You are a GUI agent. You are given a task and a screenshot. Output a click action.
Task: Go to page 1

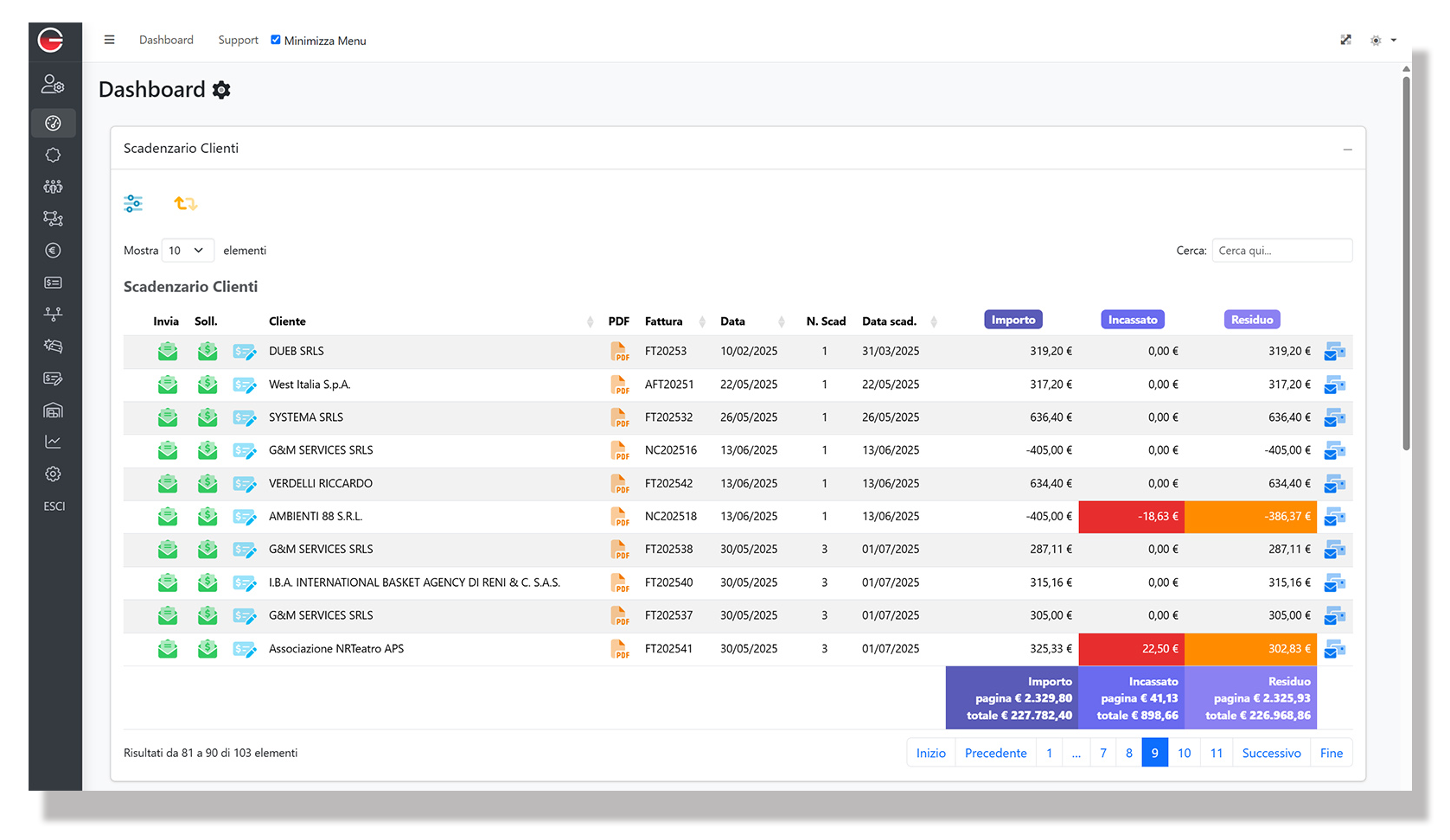[x=1050, y=753]
